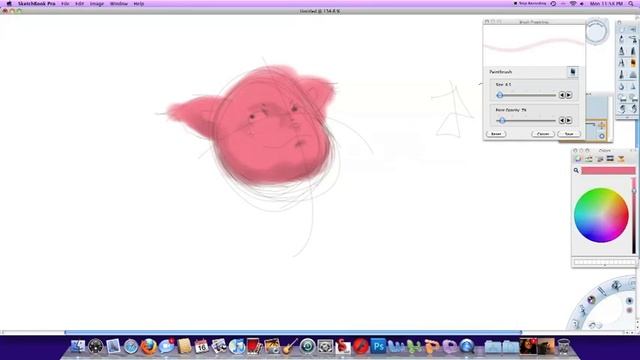640x360 pixels.
Task: Decrease brush Opacity with the left arrow
Action: [562, 120]
